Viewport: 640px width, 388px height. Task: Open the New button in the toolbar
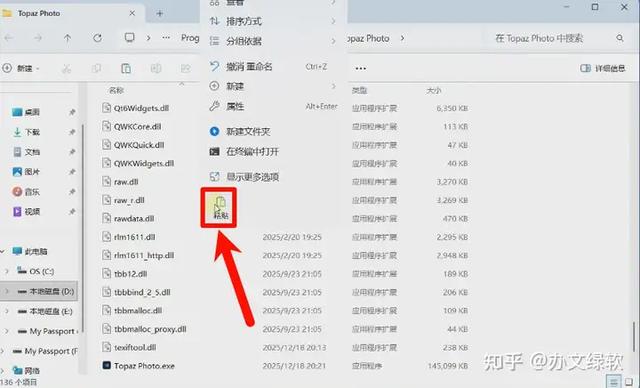click(x=21, y=68)
